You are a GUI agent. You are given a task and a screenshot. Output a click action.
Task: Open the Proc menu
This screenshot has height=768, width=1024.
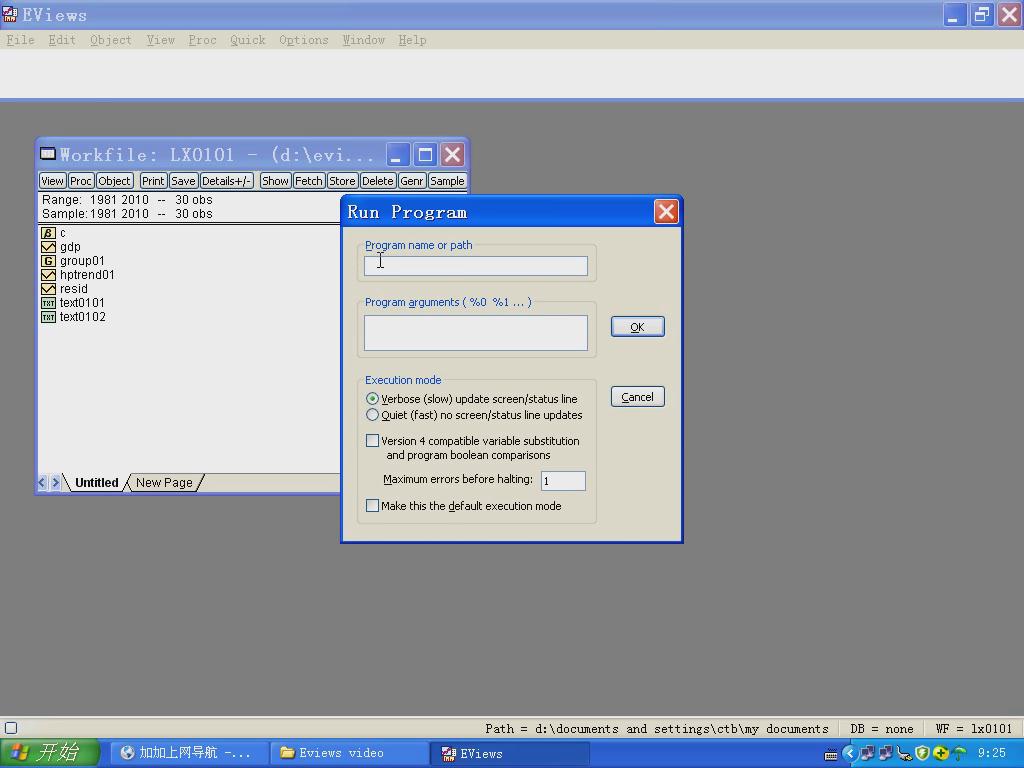coord(202,40)
